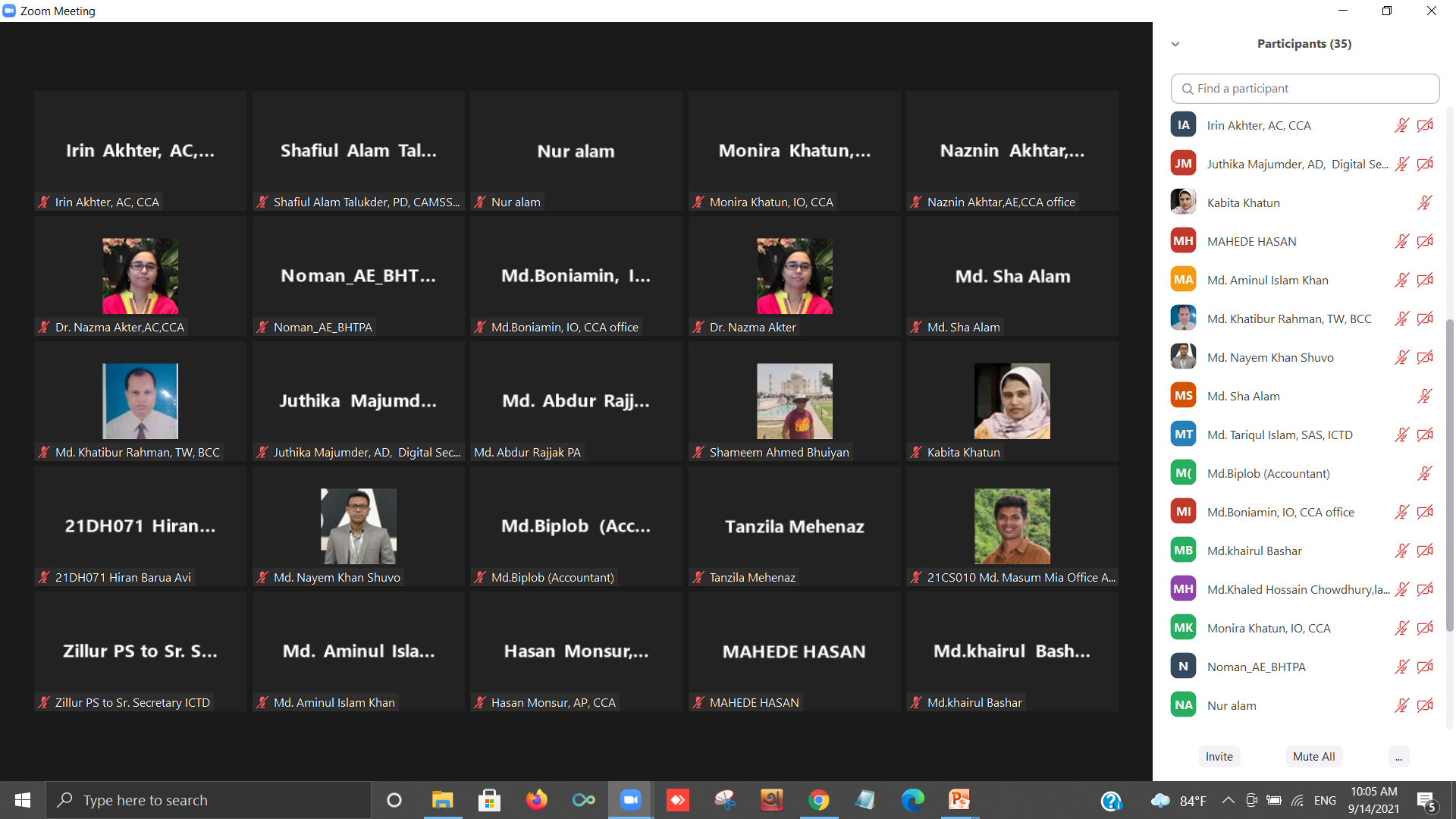This screenshot has width=1456, height=819.
Task: Toggle mic icon for Juthika Majumder in participants list
Action: pos(1401,164)
